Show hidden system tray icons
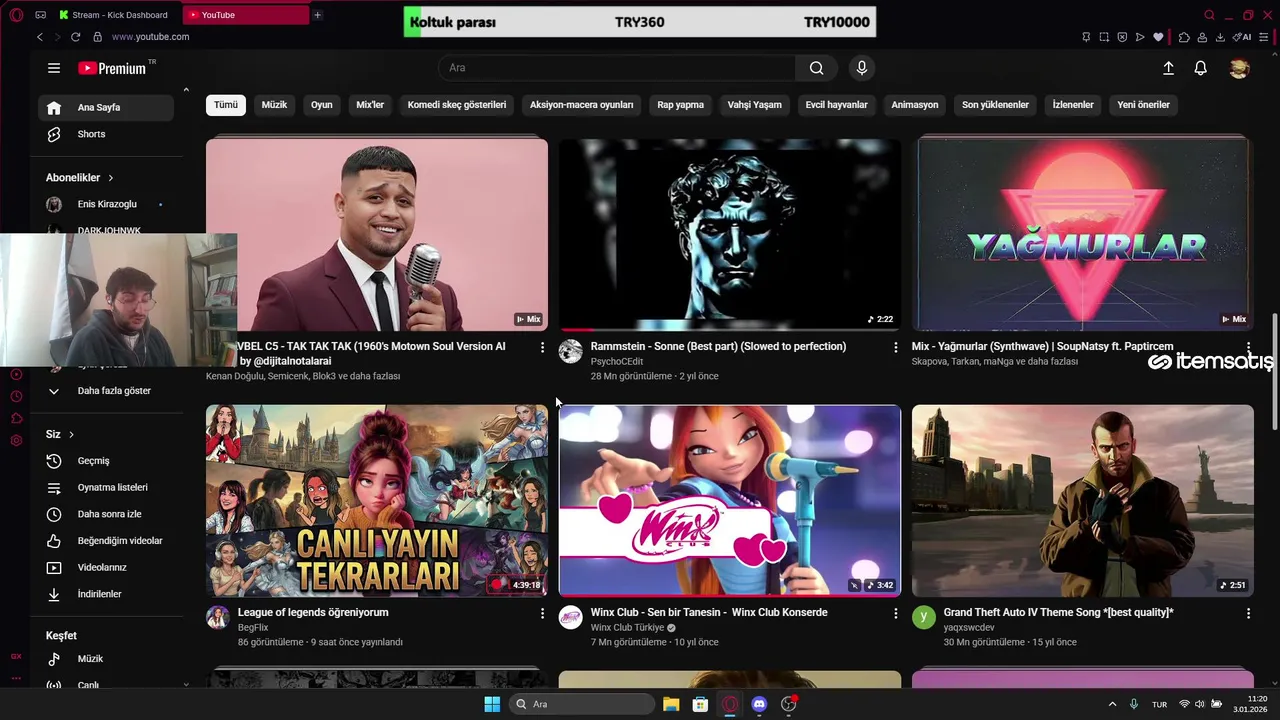 click(1112, 704)
